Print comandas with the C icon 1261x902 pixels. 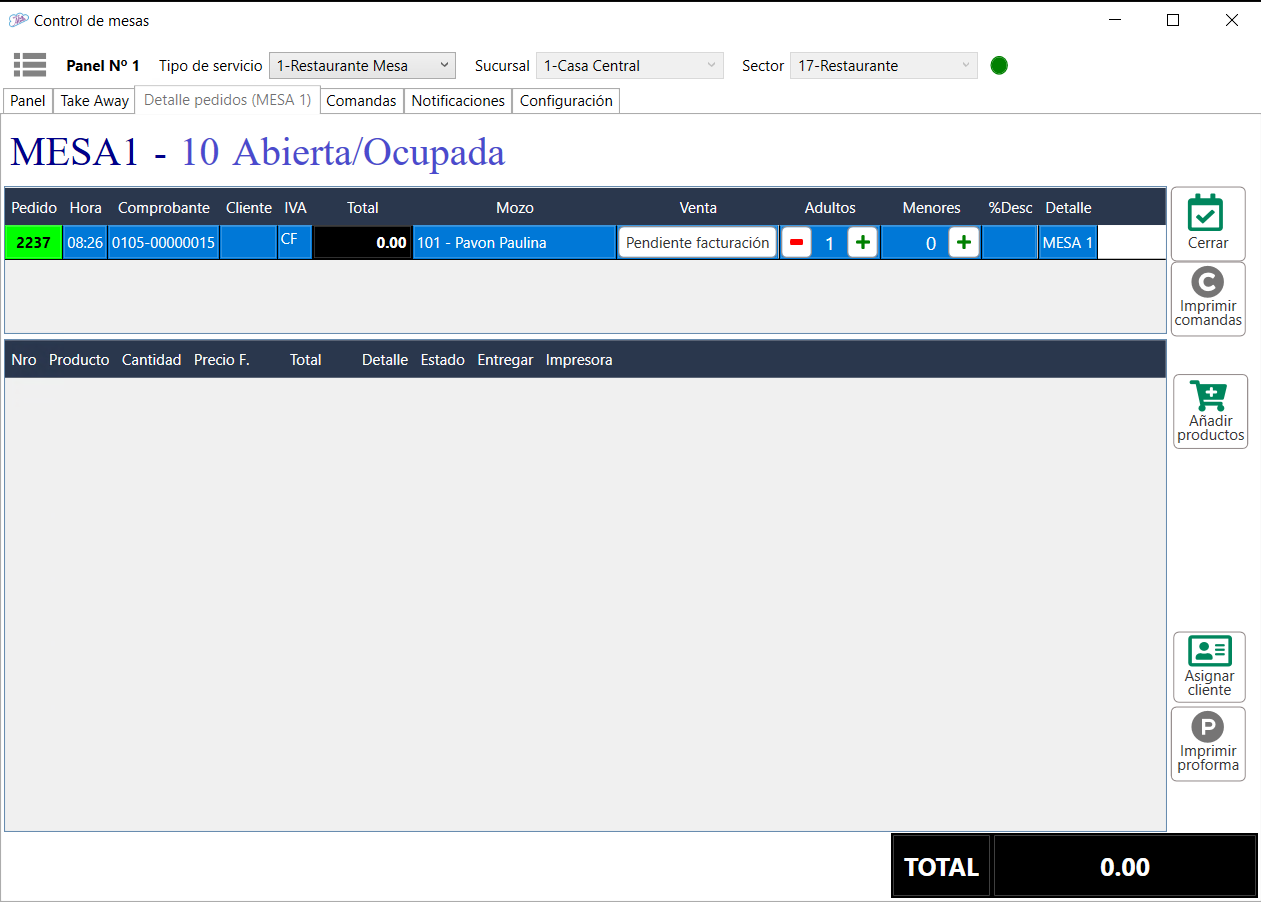[x=1208, y=283]
